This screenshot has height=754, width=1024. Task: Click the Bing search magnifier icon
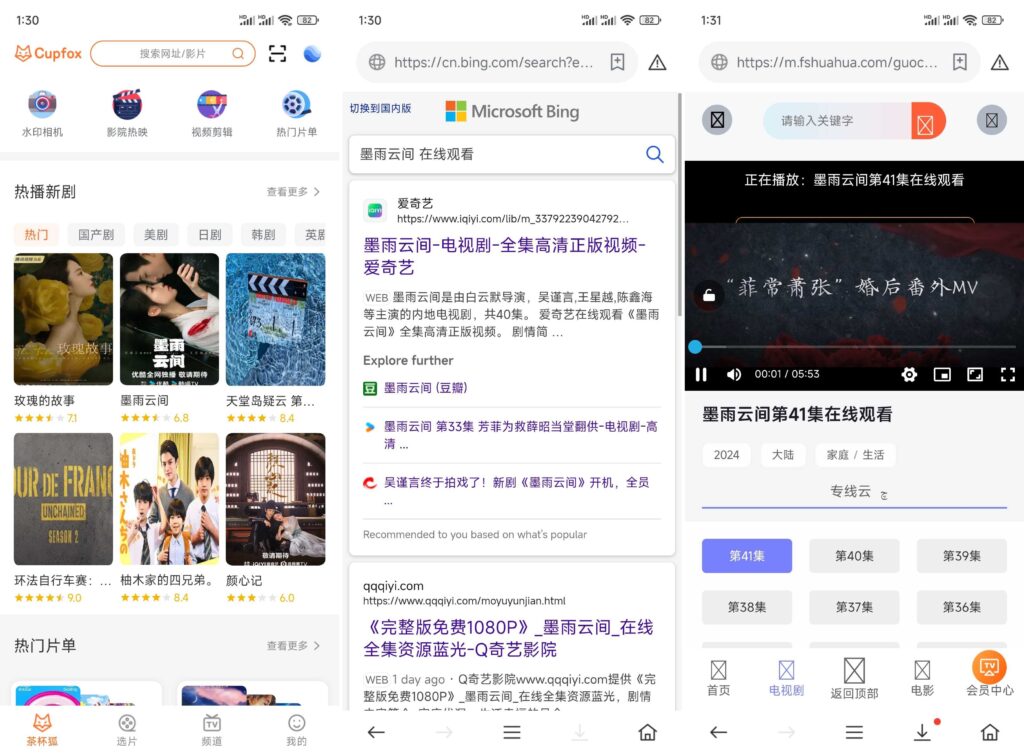654,154
